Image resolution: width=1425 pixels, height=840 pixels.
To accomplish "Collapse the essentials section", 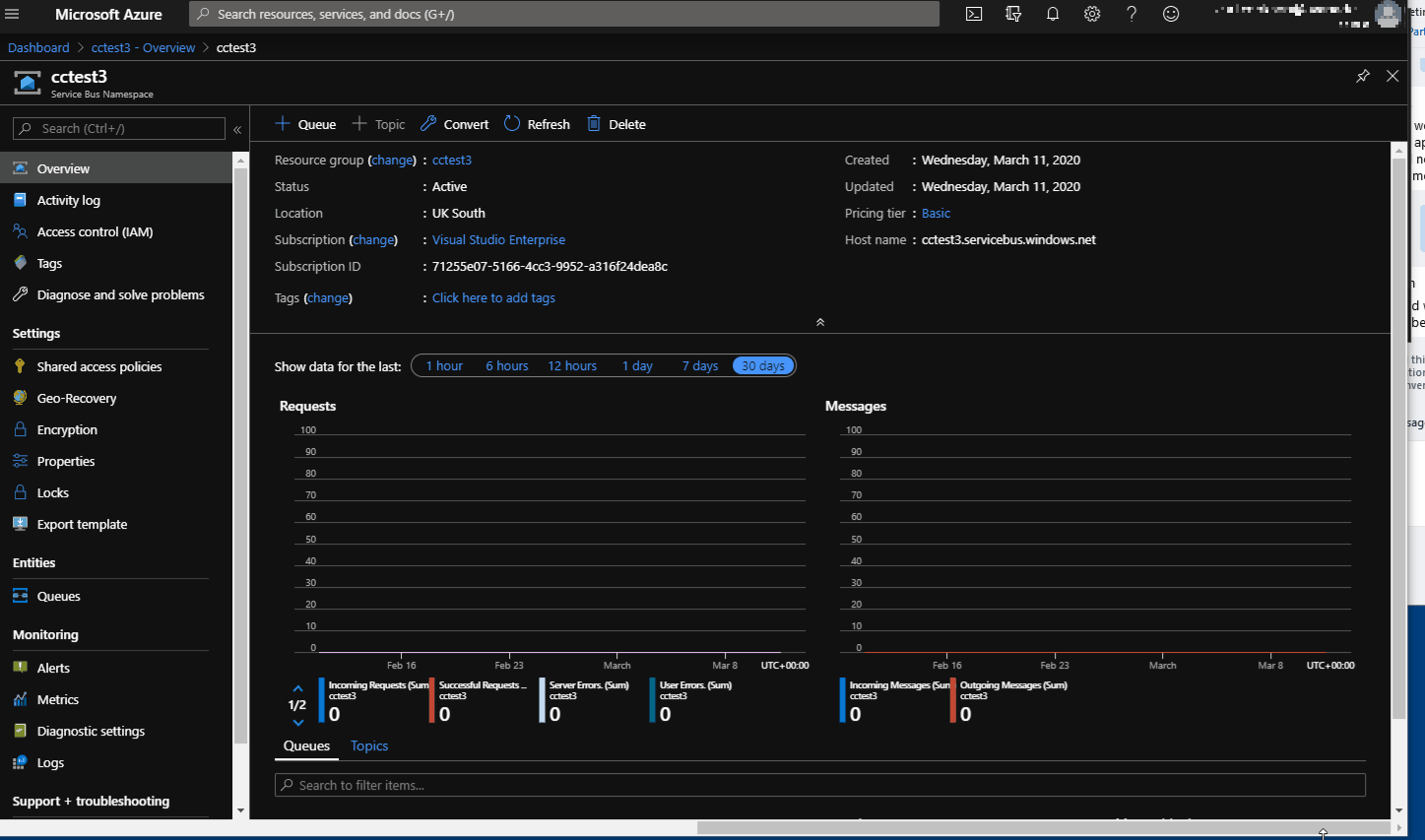I will pyautogui.click(x=820, y=322).
